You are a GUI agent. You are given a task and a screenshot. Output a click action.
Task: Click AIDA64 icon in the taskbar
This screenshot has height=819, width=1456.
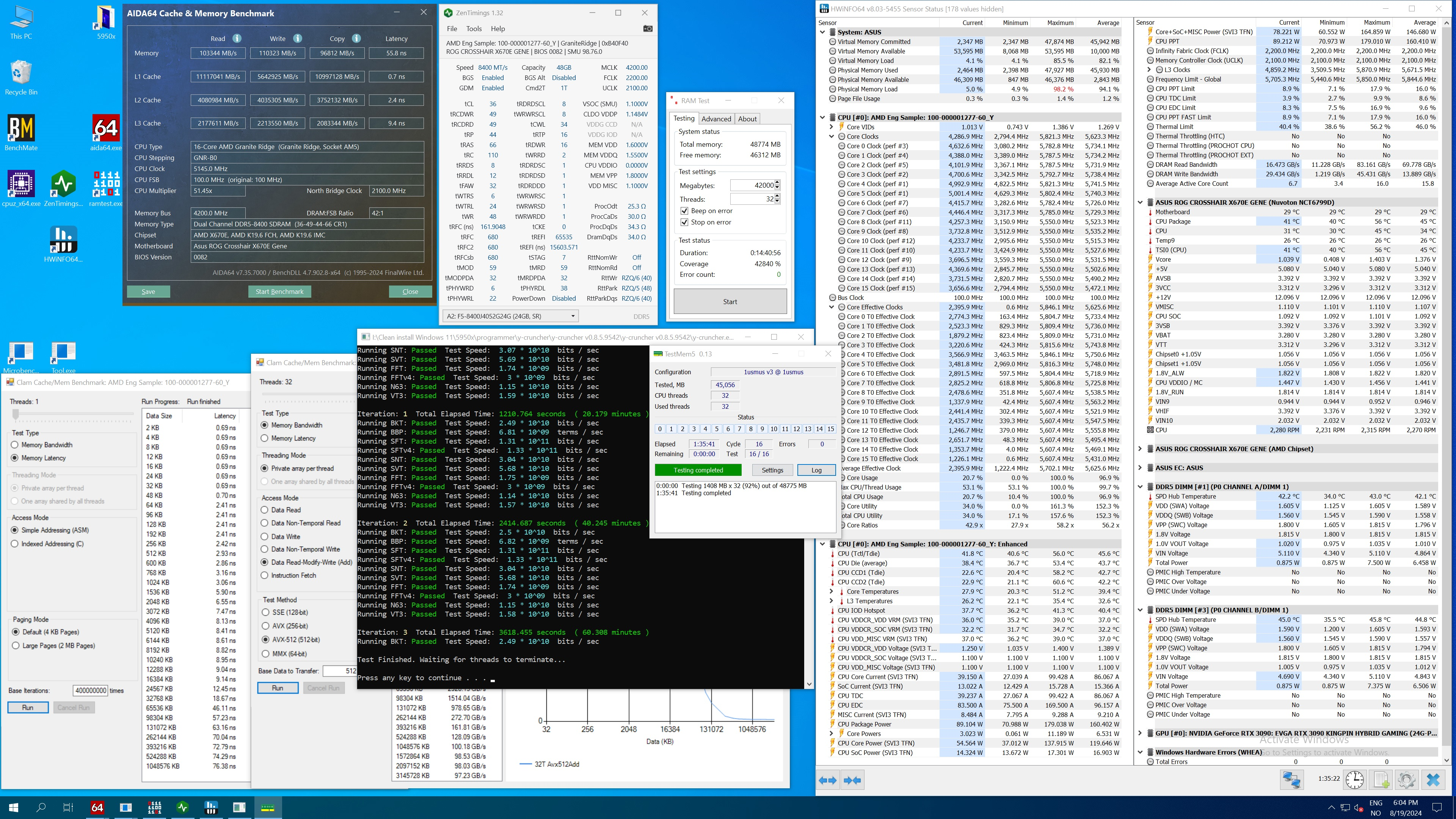pos(97,808)
